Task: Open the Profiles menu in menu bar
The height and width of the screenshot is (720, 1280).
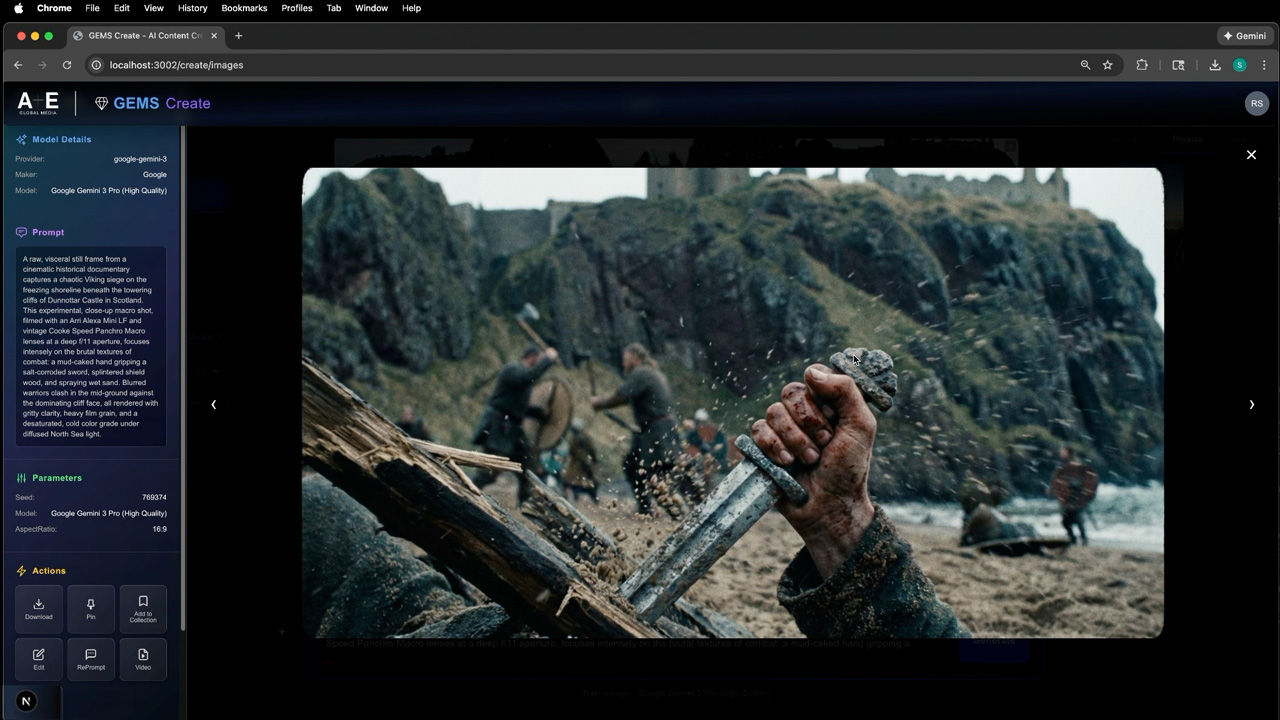Action: 296,8
